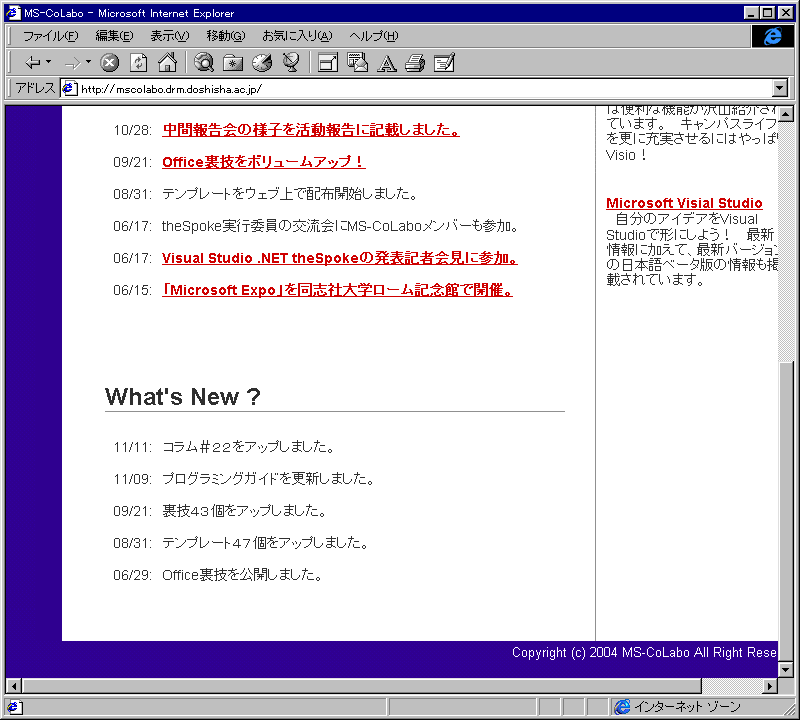Image resolution: width=800 pixels, height=720 pixels.
Task: Click the horizontal scrollbar left arrow
Action: click(x=14, y=686)
